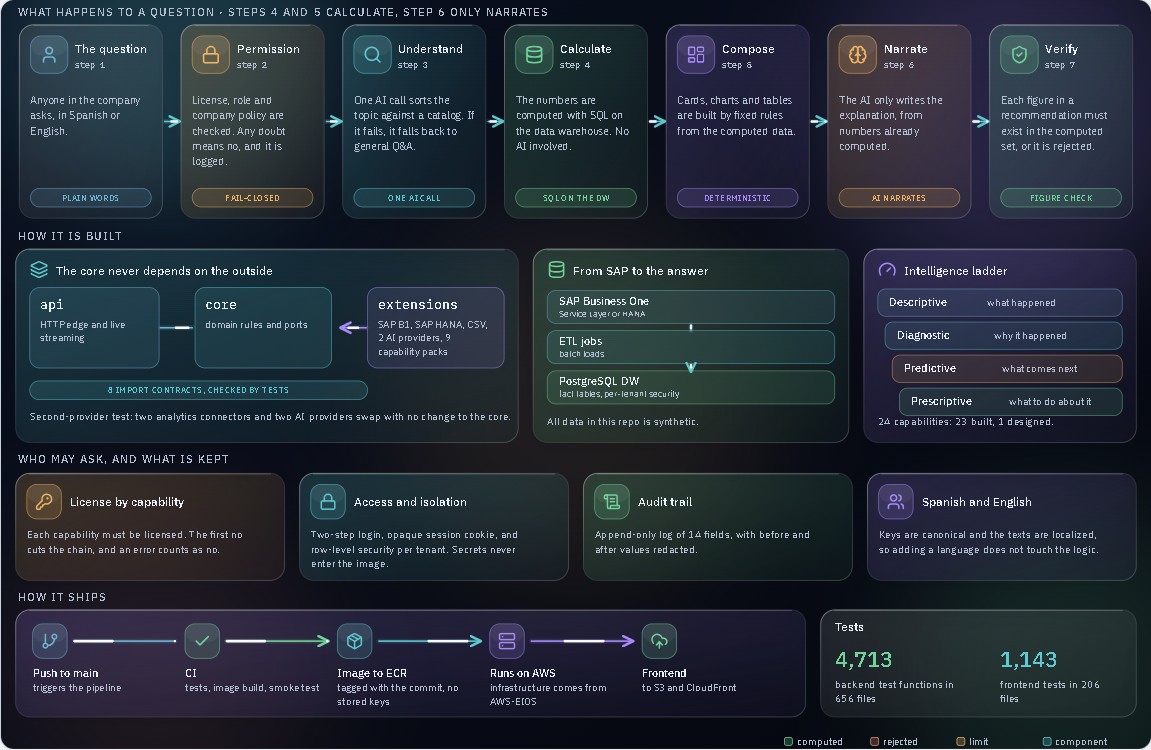Click the brain icon on the Narrate card
This screenshot has height=750, width=1151.
coord(857,55)
